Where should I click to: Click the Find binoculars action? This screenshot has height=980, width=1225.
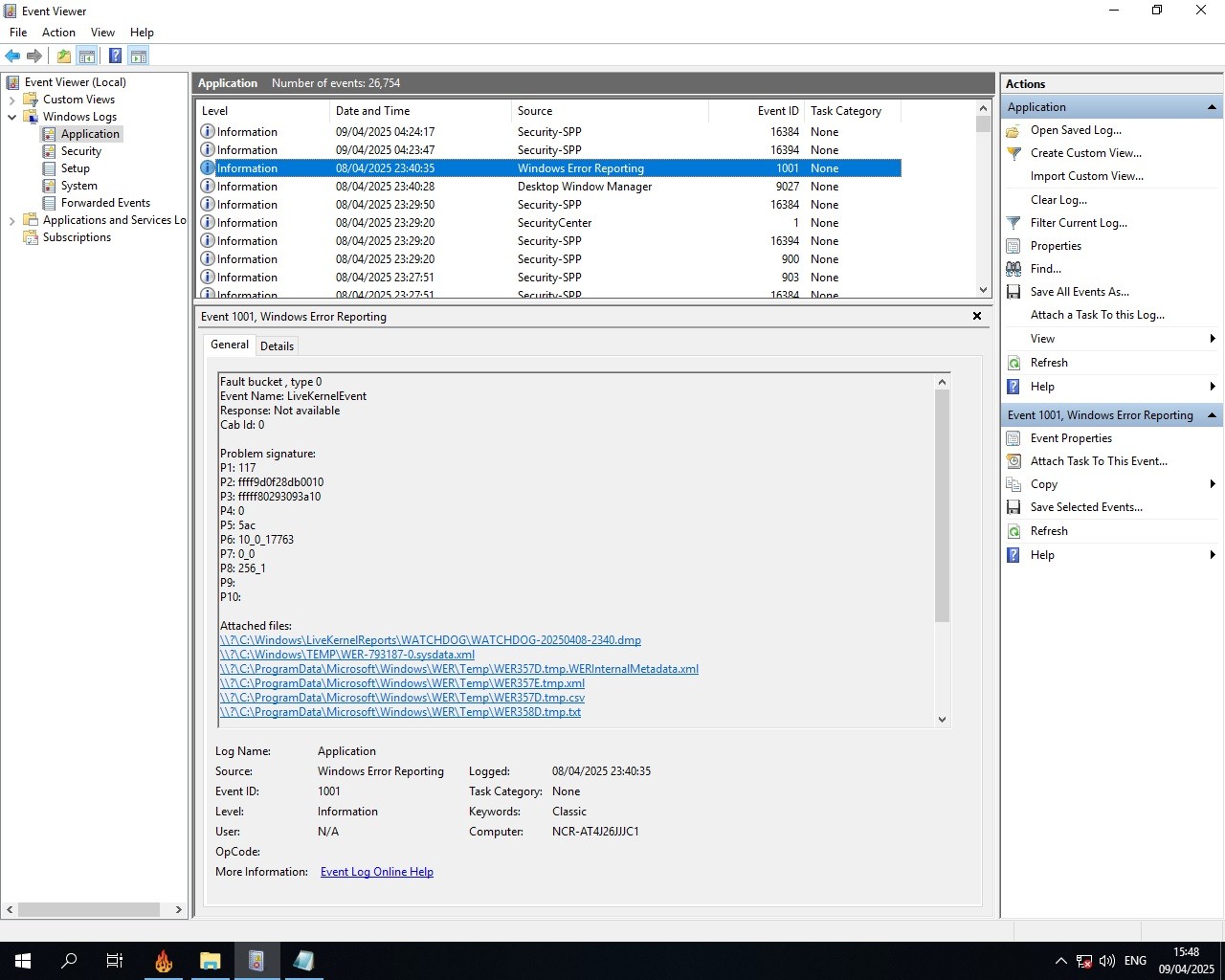click(1045, 269)
